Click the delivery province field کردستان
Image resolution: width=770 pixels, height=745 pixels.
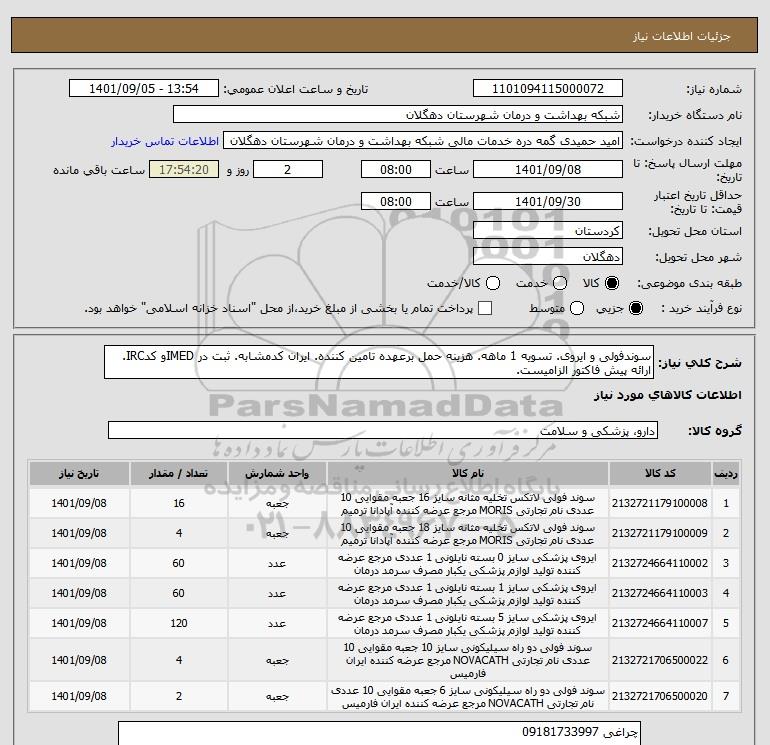(548, 231)
